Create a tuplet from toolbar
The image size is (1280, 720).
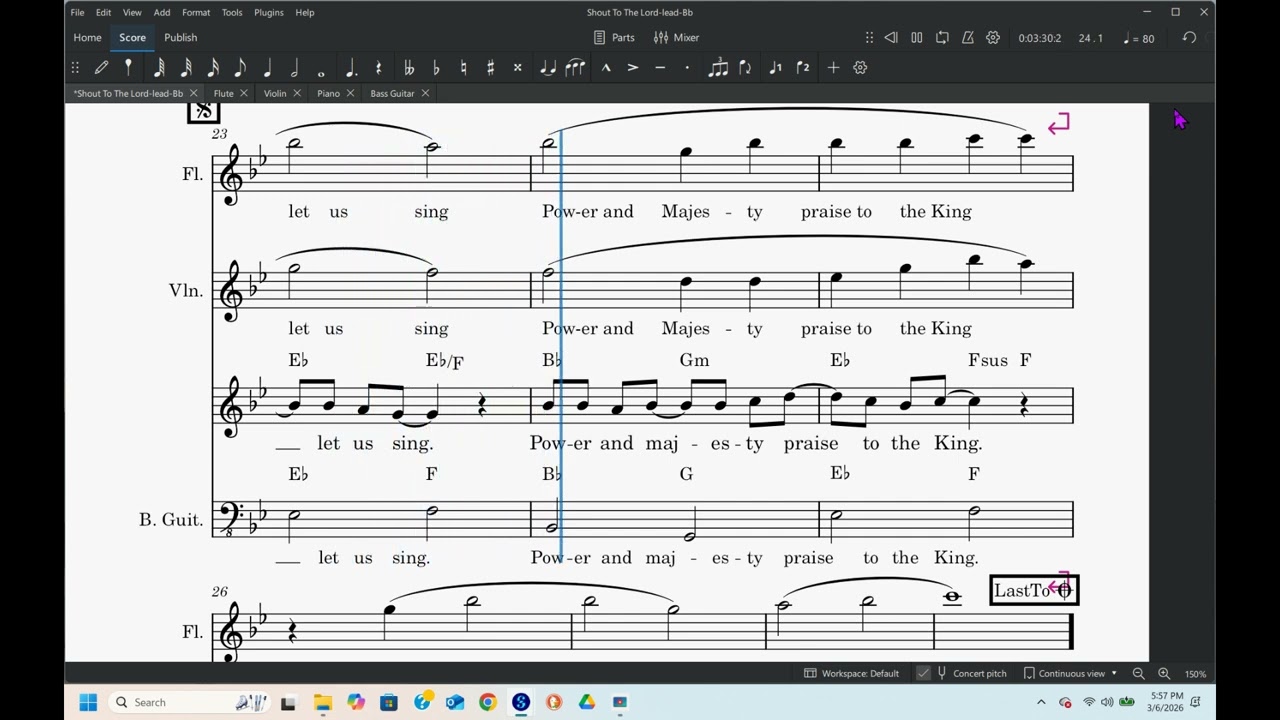coord(718,67)
